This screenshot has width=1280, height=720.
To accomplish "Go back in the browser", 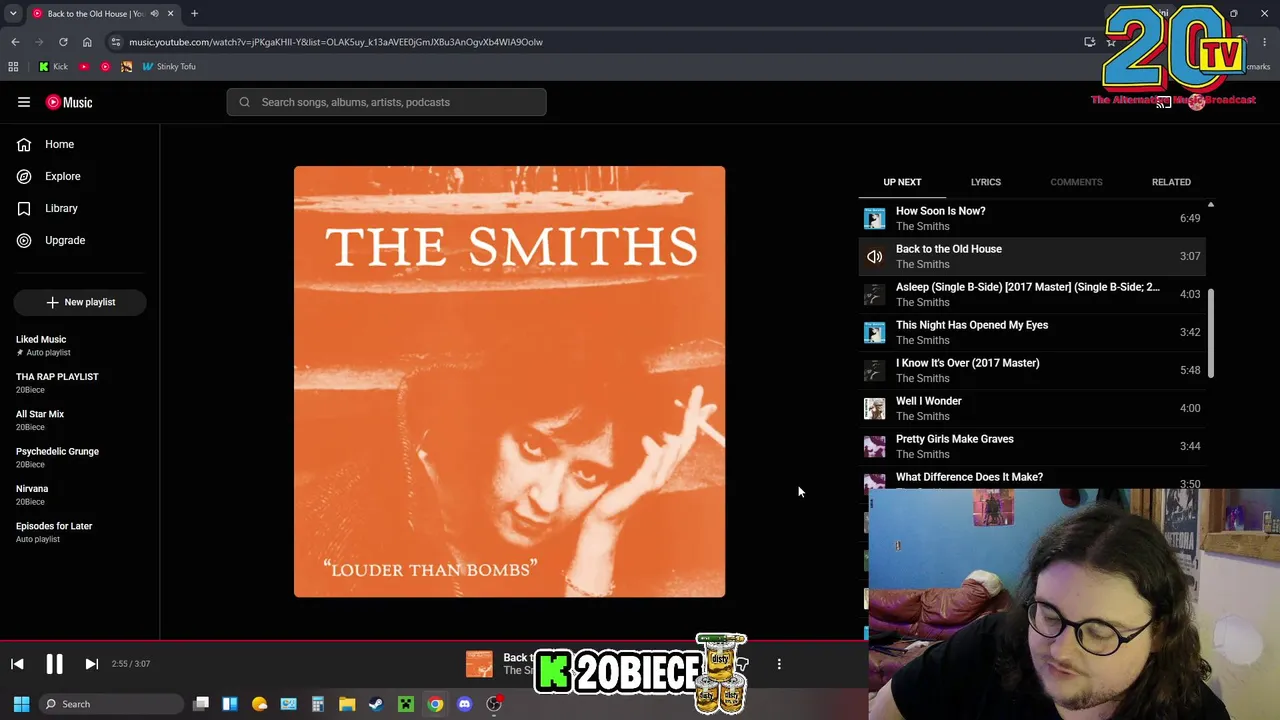I will coord(15,42).
